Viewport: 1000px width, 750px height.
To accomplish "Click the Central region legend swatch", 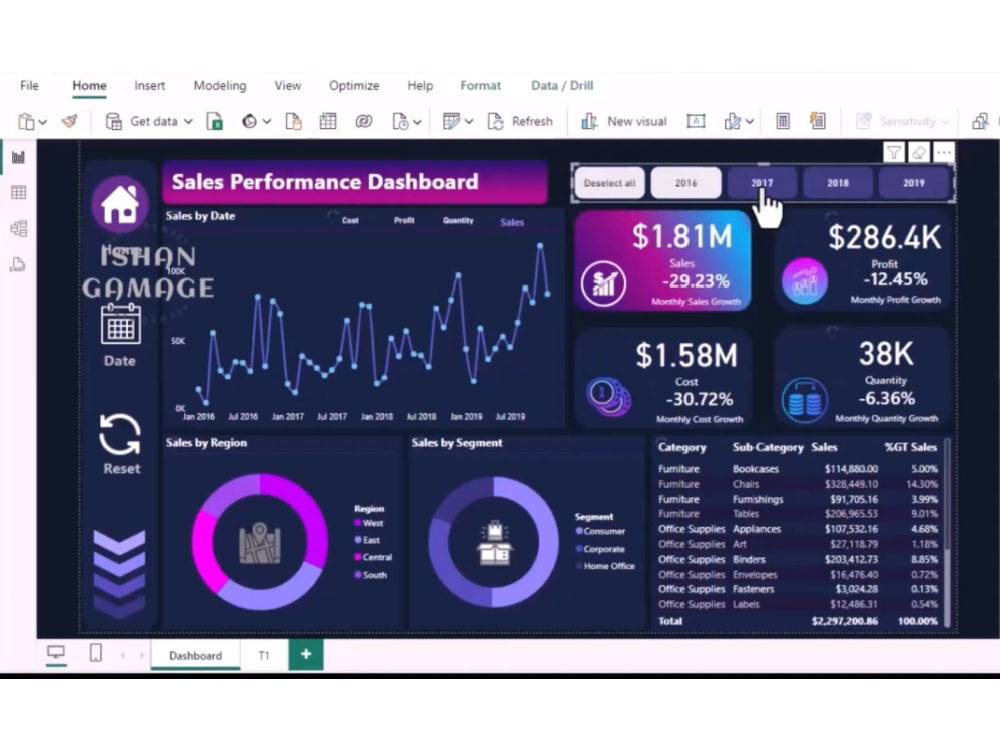I will tap(358, 557).
